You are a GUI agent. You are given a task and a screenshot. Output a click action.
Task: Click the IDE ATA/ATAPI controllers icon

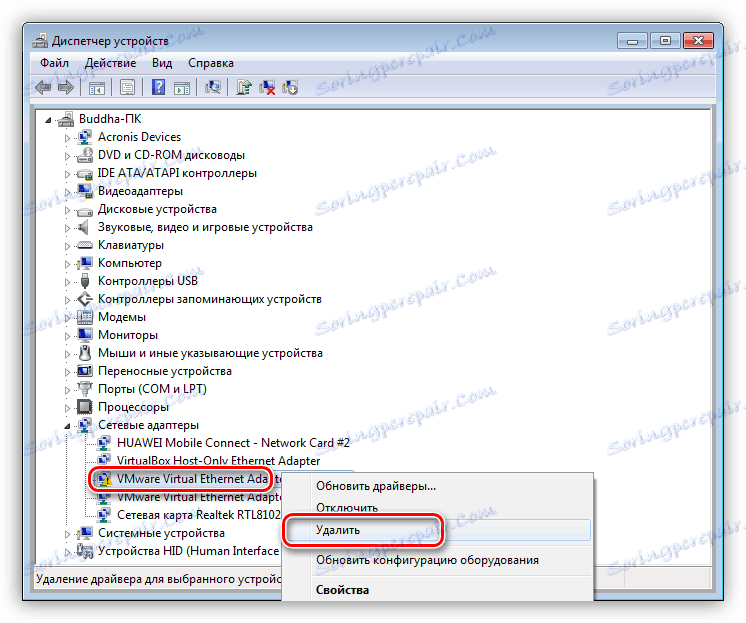click(85, 173)
